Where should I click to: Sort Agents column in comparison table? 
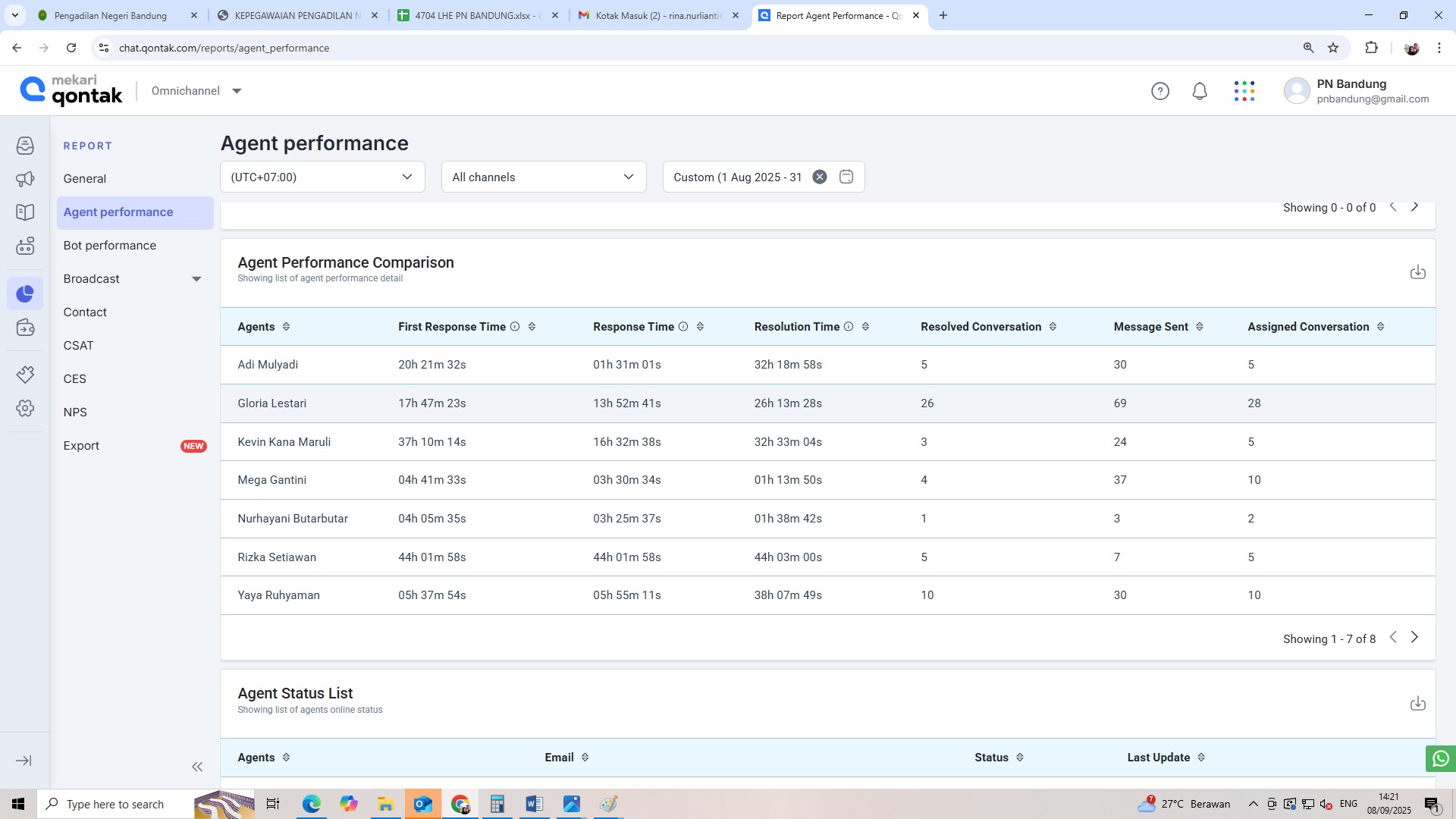pyautogui.click(x=286, y=327)
